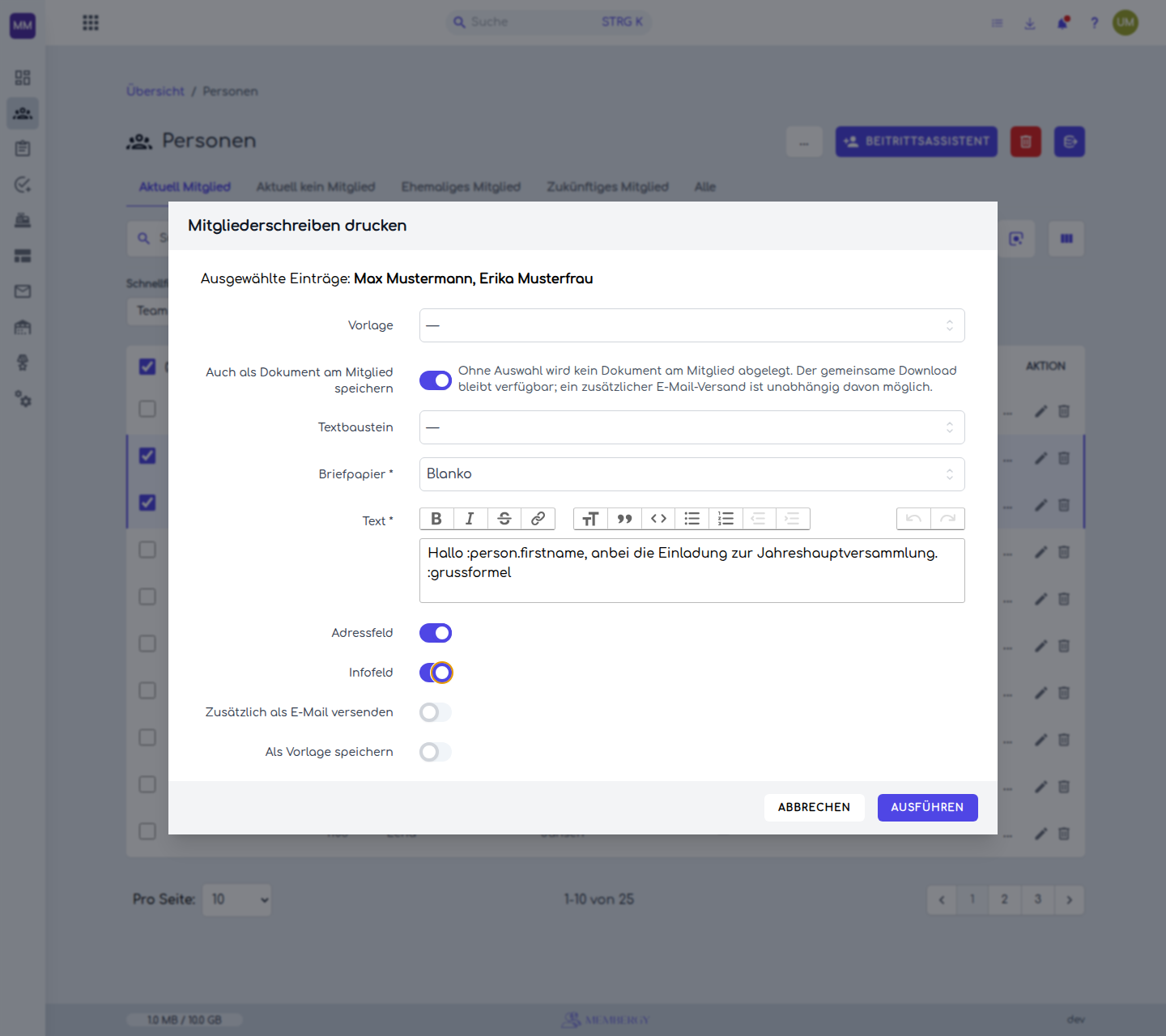Viewport: 1166px width, 1036px height.
Task: Click the Ausführen button
Action: [928, 808]
